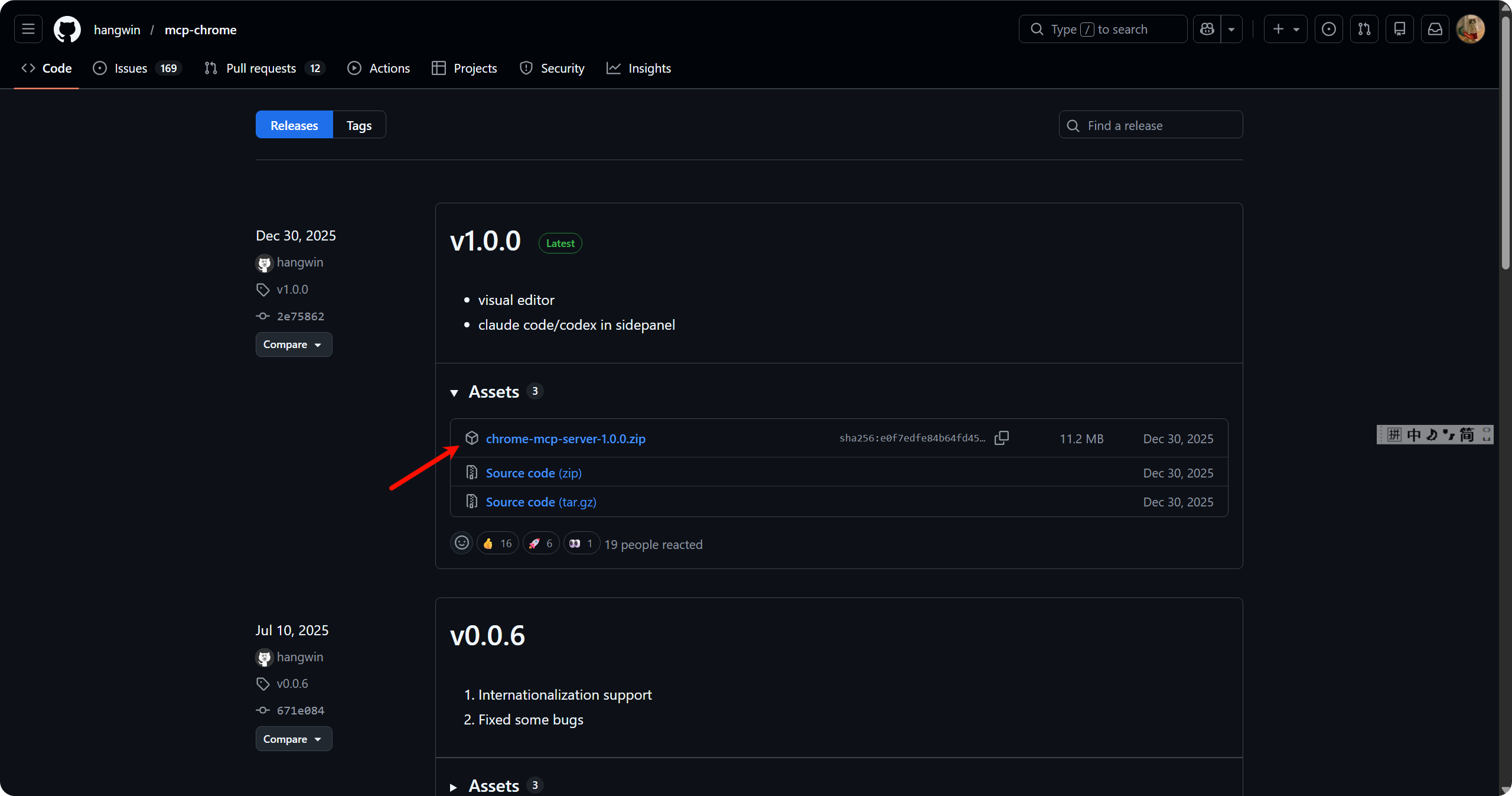The width and height of the screenshot is (1512, 796).
Task: Click the vertical page scrollbar thumb
Action: pyautogui.click(x=1506, y=142)
